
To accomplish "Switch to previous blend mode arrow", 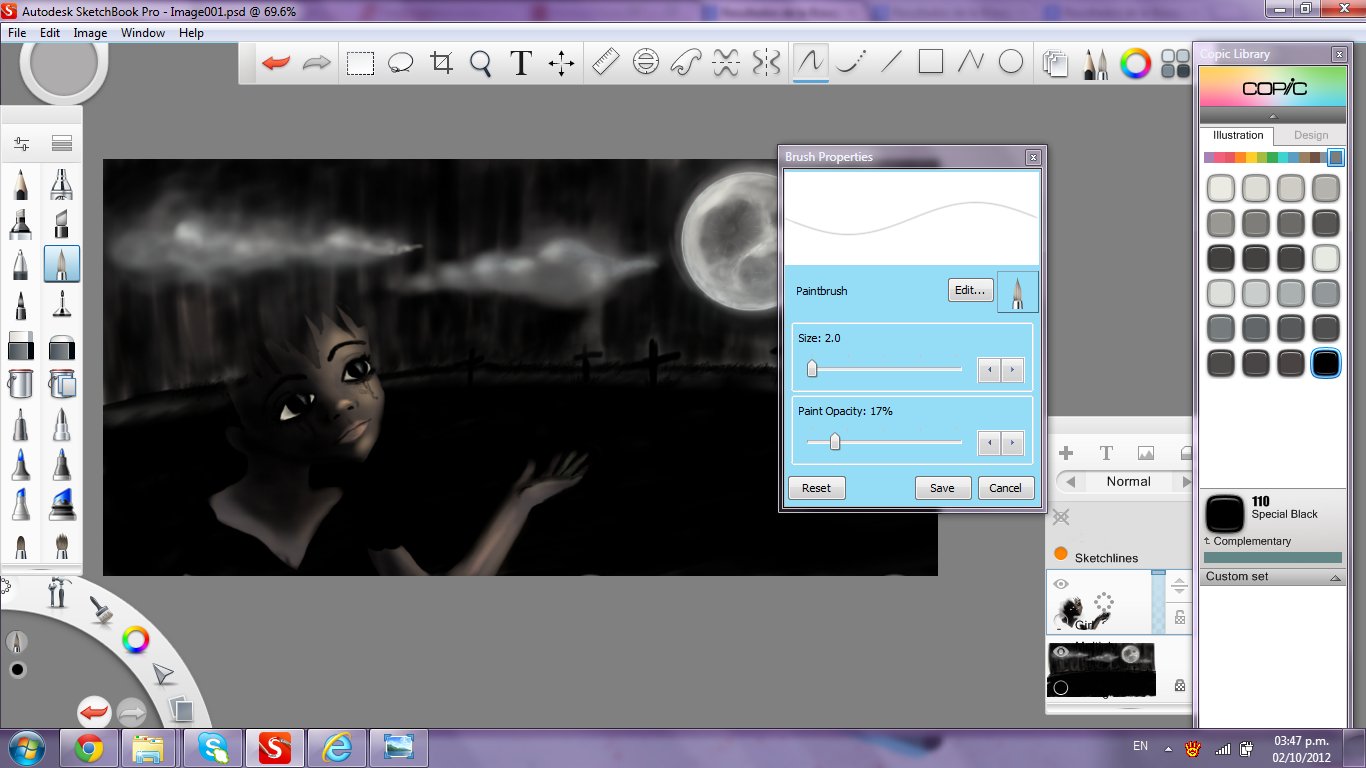I will click(1071, 482).
